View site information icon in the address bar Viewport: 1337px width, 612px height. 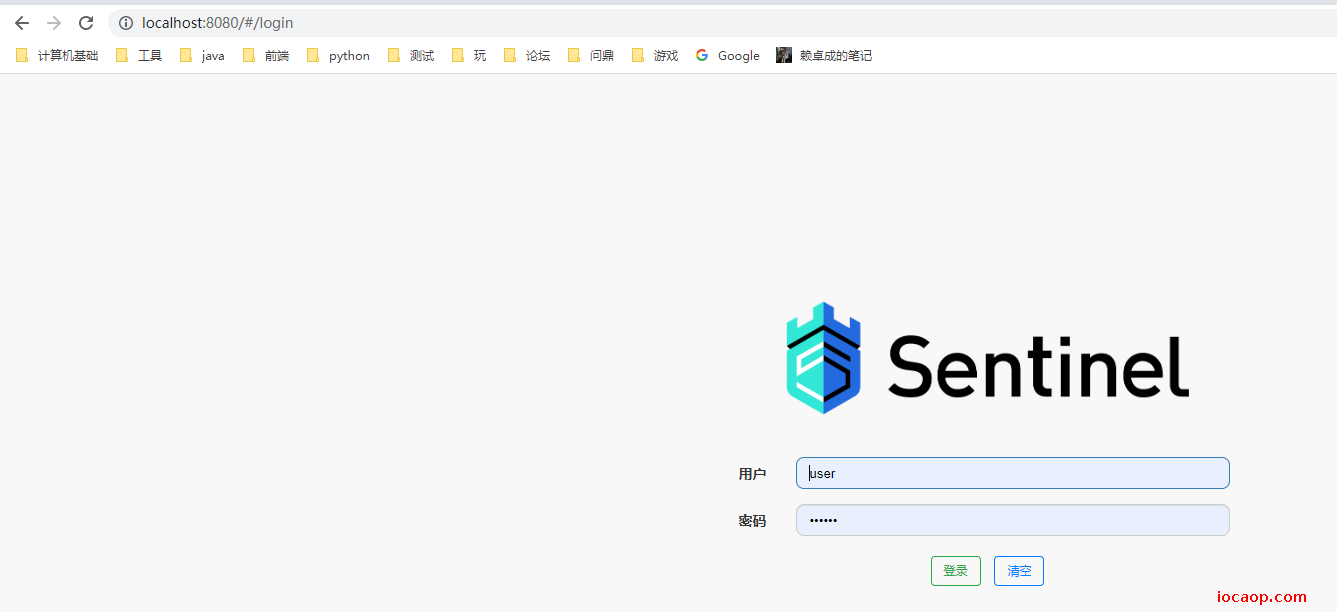click(126, 23)
